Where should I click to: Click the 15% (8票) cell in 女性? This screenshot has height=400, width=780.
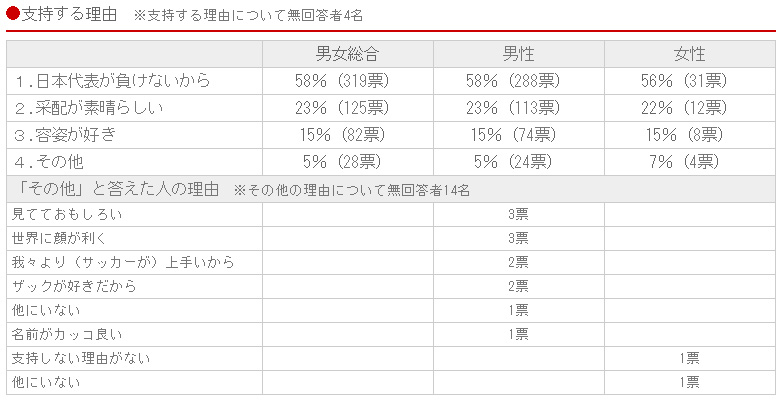(x=684, y=135)
